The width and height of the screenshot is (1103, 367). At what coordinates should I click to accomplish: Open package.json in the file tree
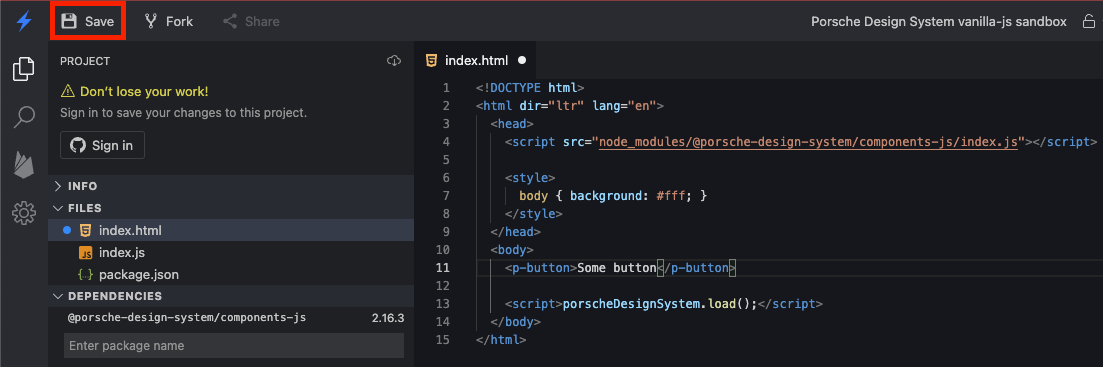[x=231, y=274]
